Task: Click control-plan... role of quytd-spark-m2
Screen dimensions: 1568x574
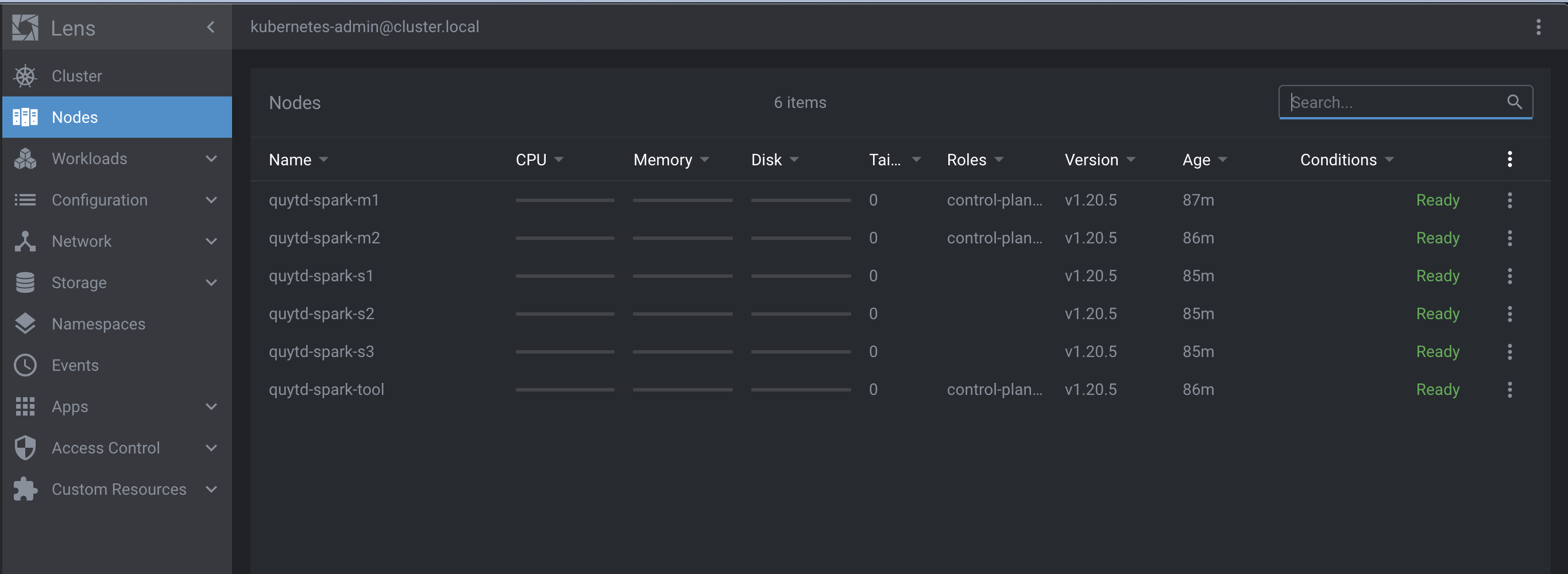Action: [x=995, y=238]
